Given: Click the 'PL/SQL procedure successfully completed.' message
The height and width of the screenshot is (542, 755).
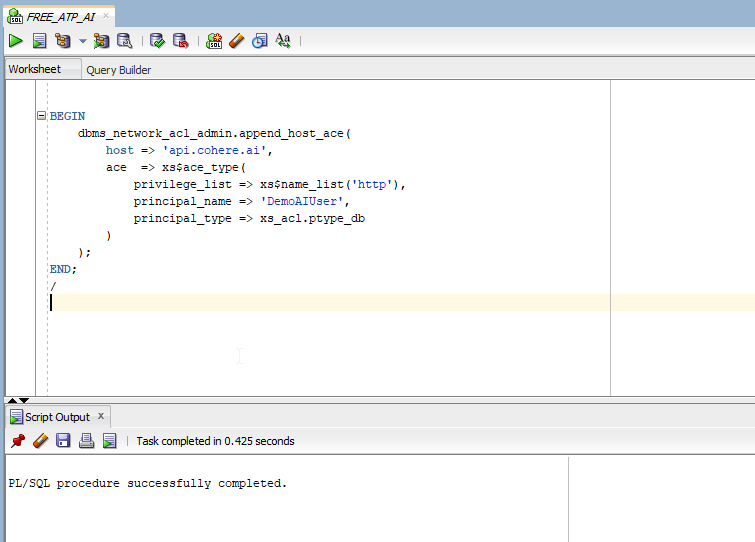Looking at the screenshot, I should [x=147, y=483].
